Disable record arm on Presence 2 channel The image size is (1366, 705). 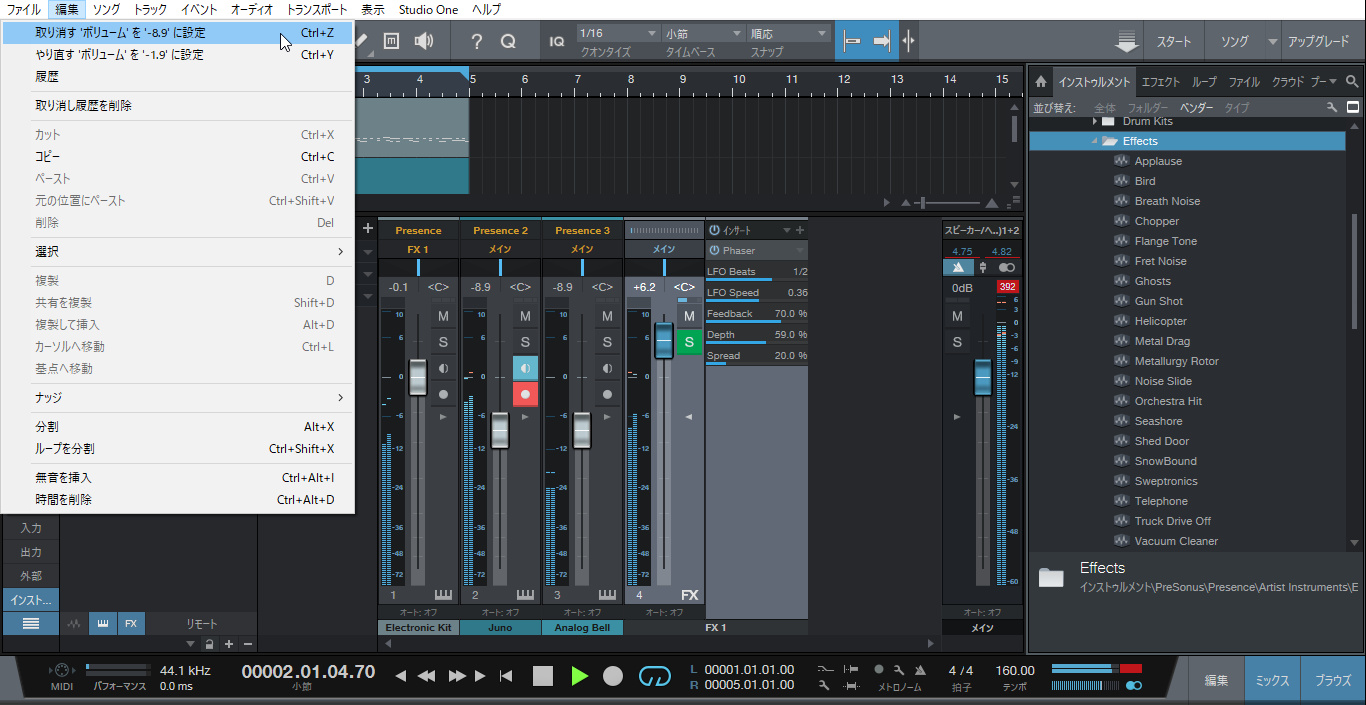[x=525, y=394]
